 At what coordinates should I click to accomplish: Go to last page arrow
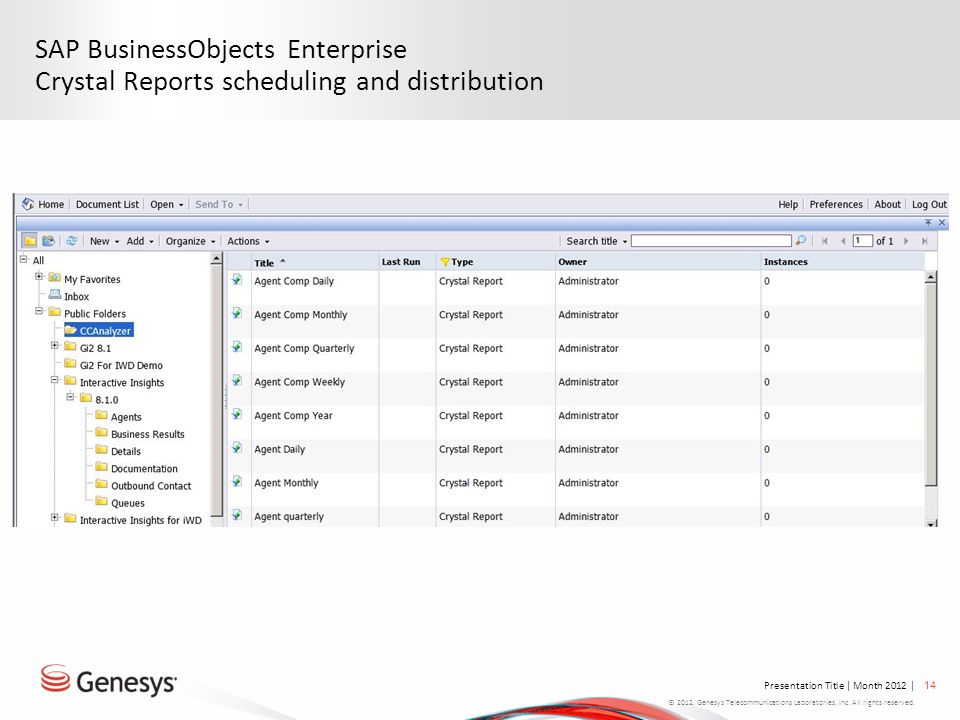[x=924, y=241]
